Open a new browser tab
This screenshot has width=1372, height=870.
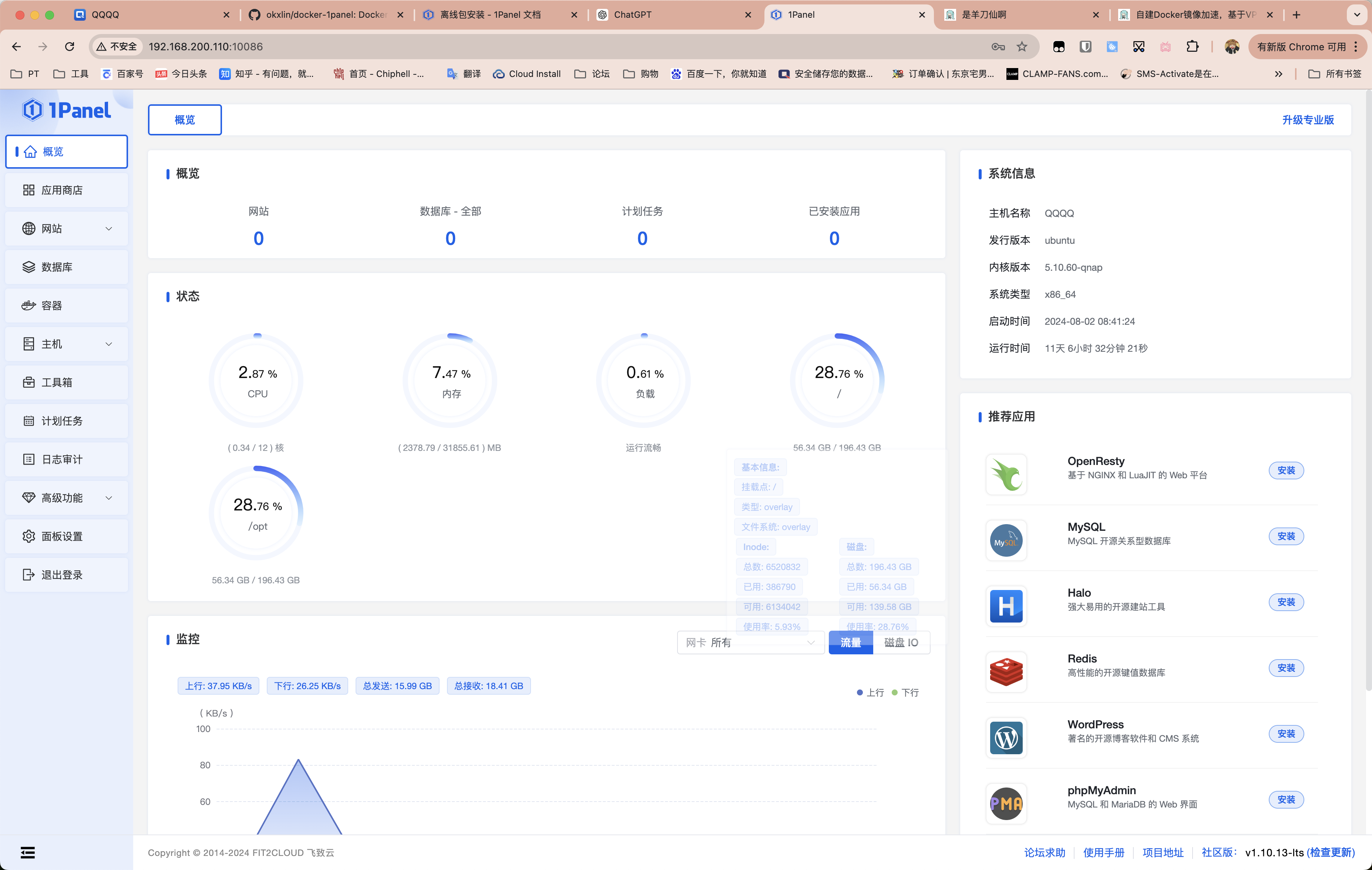[1296, 15]
